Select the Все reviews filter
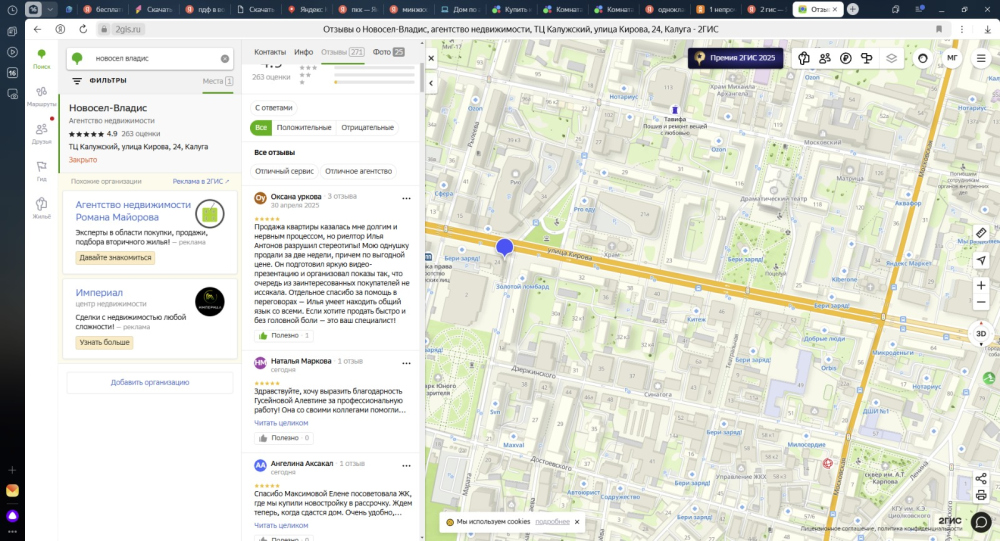The height and width of the screenshot is (541, 1000). [x=261, y=128]
